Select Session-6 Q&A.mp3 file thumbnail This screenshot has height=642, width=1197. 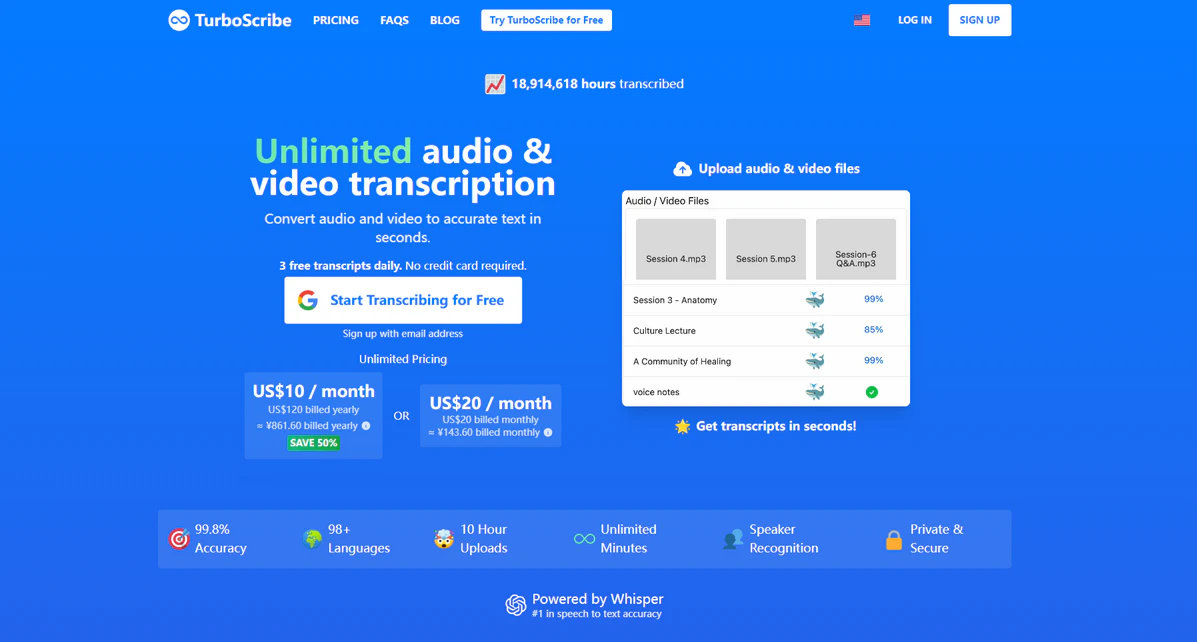(x=856, y=249)
